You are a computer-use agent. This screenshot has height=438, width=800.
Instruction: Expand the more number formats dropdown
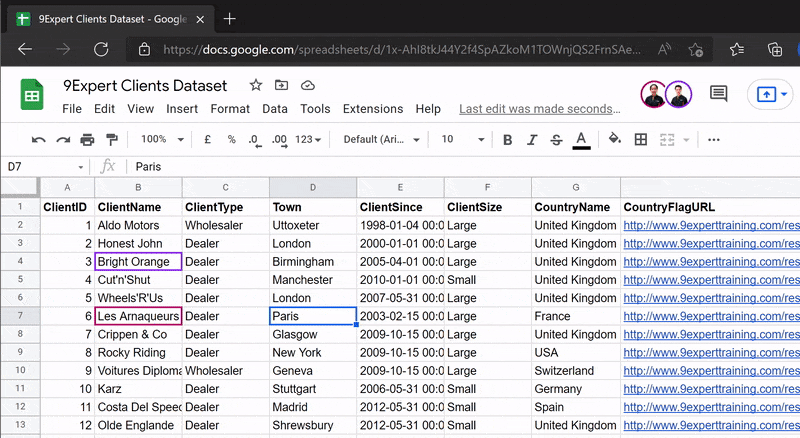coord(309,140)
